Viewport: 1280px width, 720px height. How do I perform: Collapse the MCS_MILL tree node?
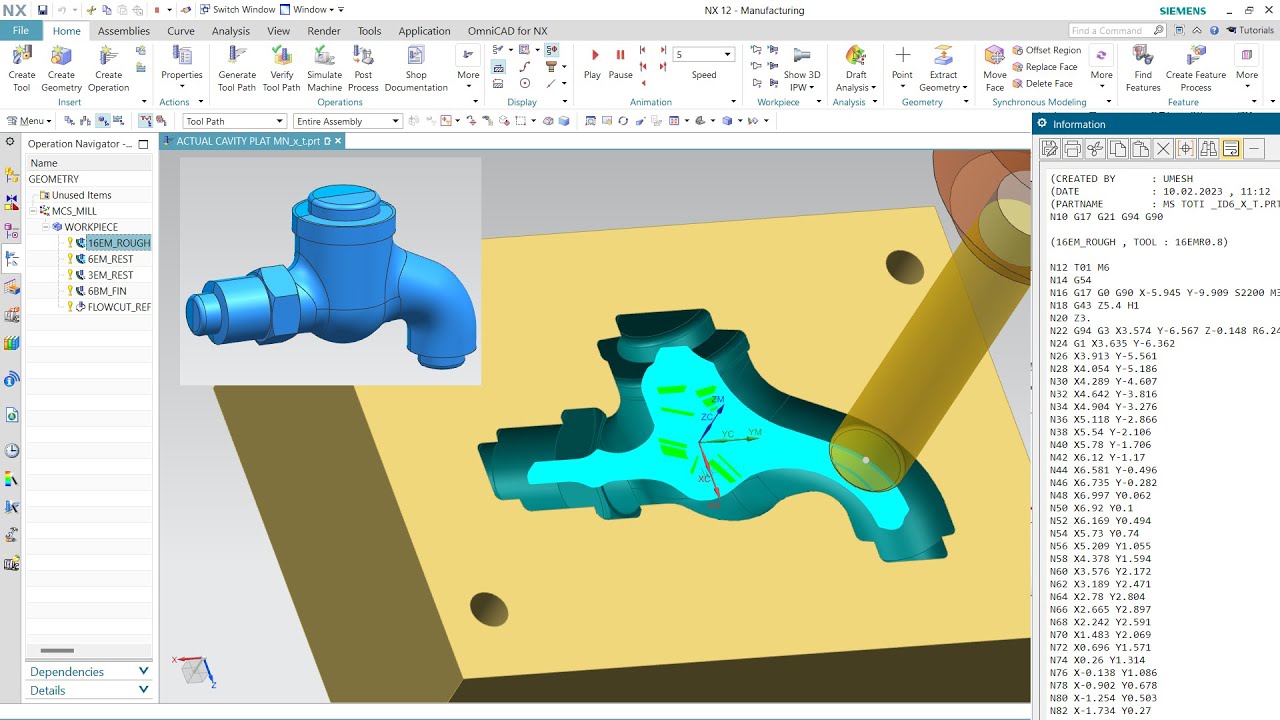point(33,211)
